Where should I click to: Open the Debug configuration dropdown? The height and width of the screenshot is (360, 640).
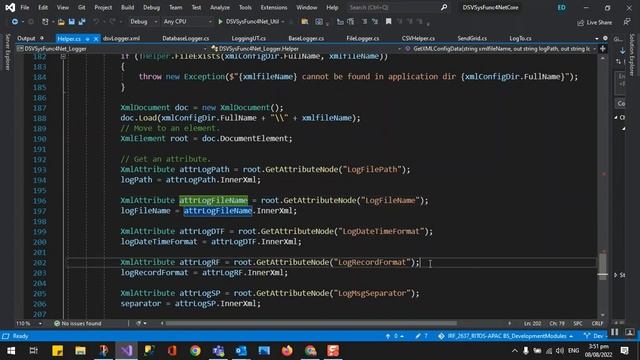pyautogui.click(x=143, y=22)
